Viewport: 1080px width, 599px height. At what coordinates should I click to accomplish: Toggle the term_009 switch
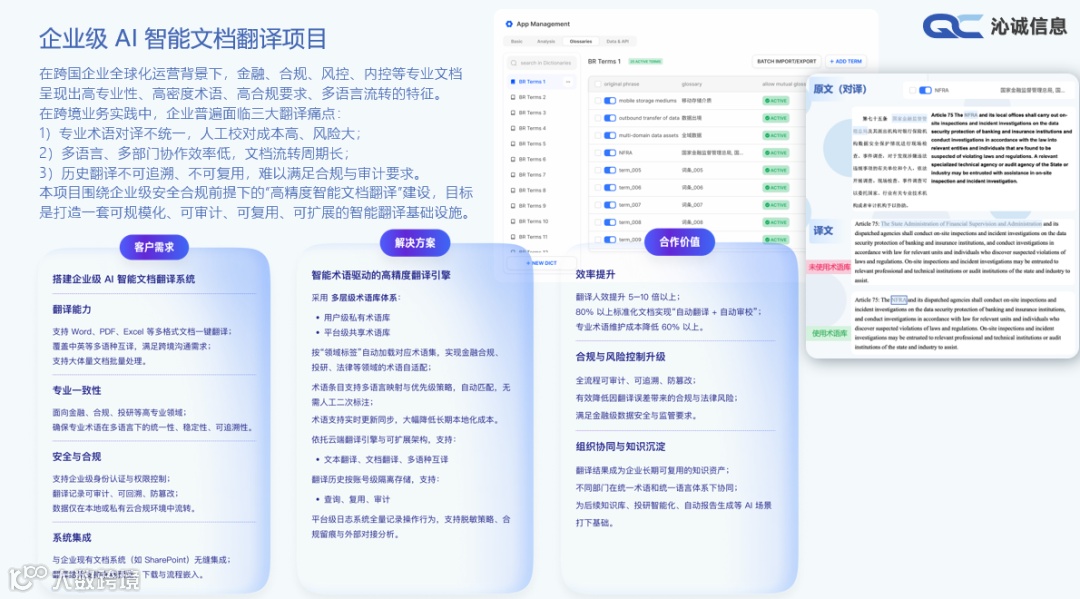pyautogui.click(x=610, y=240)
